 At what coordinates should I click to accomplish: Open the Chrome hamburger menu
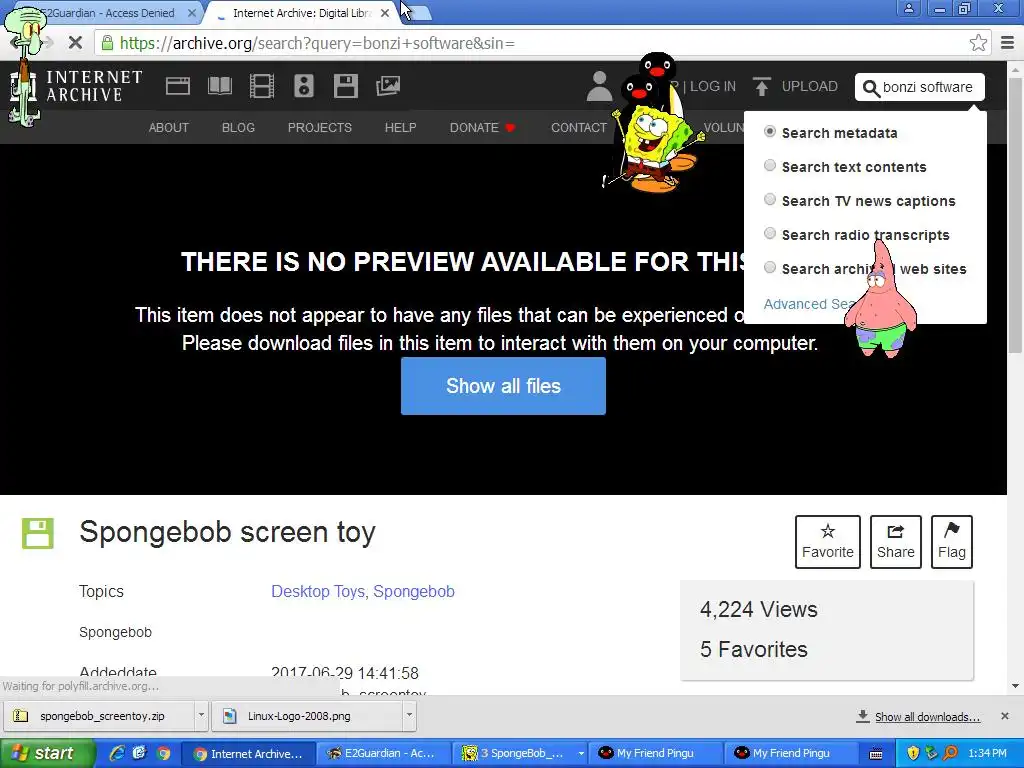point(1008,43)
